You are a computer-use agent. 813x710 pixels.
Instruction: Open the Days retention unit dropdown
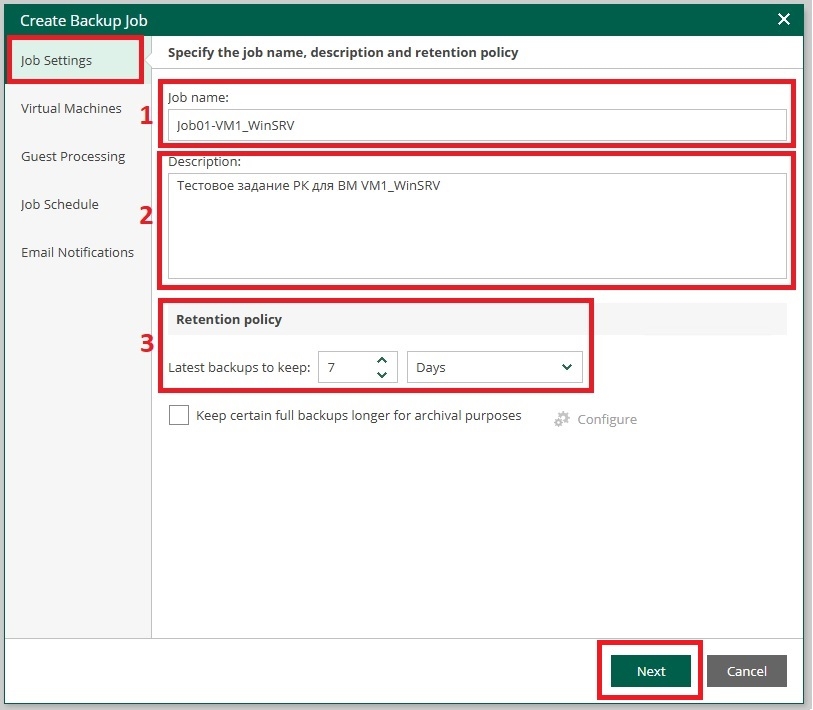(x=495, y=367)
